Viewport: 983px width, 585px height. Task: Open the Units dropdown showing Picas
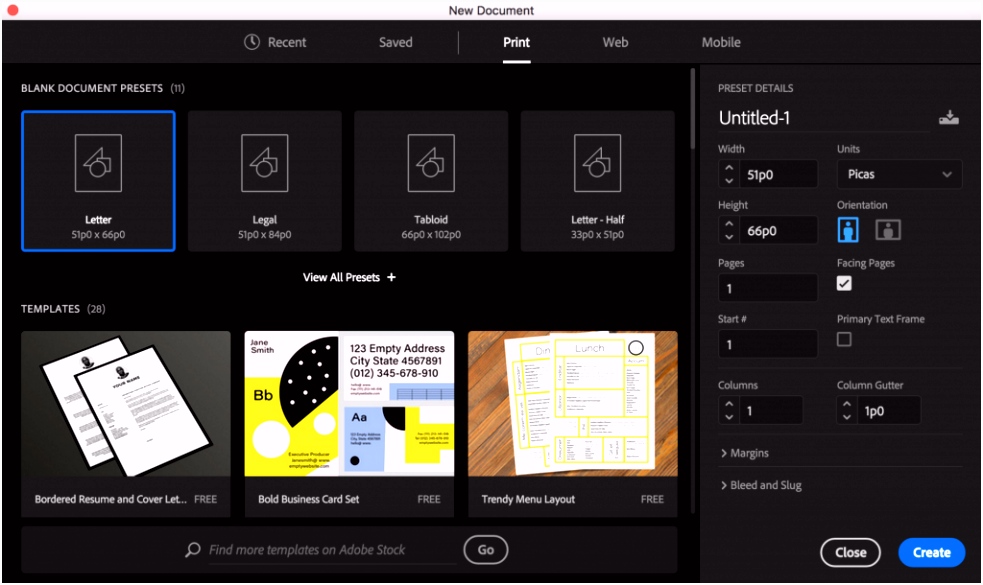(899, 174)
